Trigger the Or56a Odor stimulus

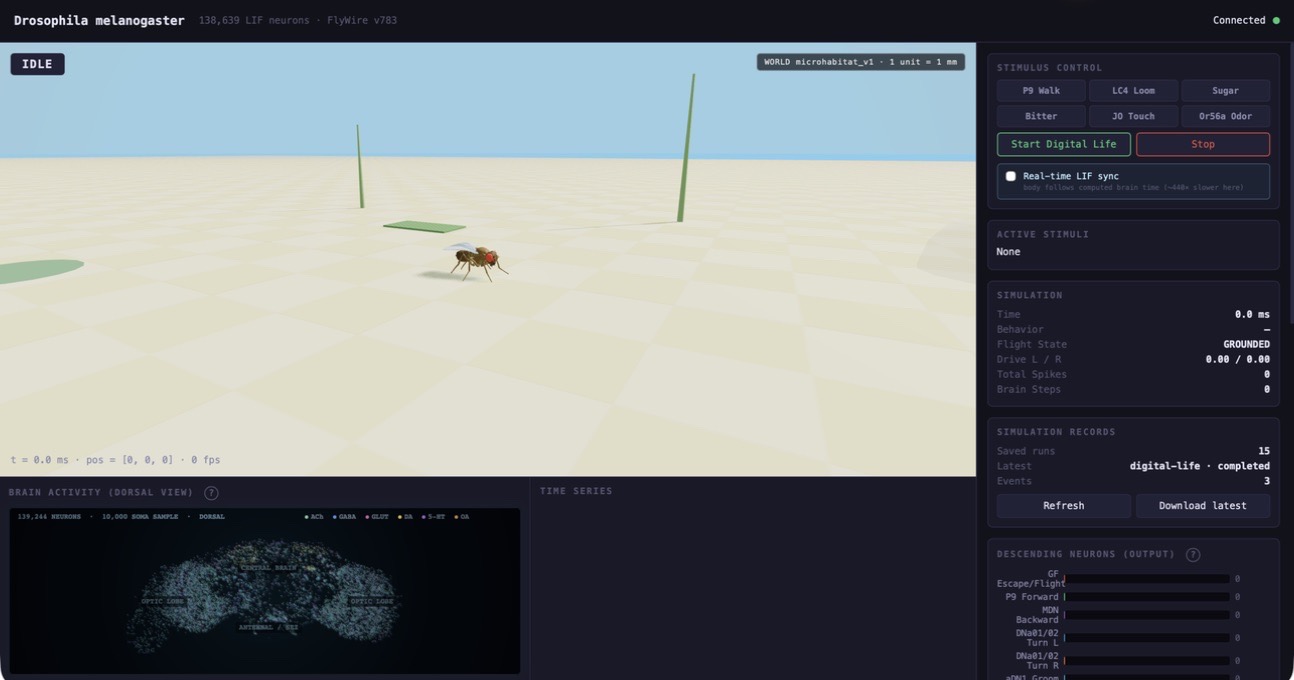click(x=1225, y=116)
